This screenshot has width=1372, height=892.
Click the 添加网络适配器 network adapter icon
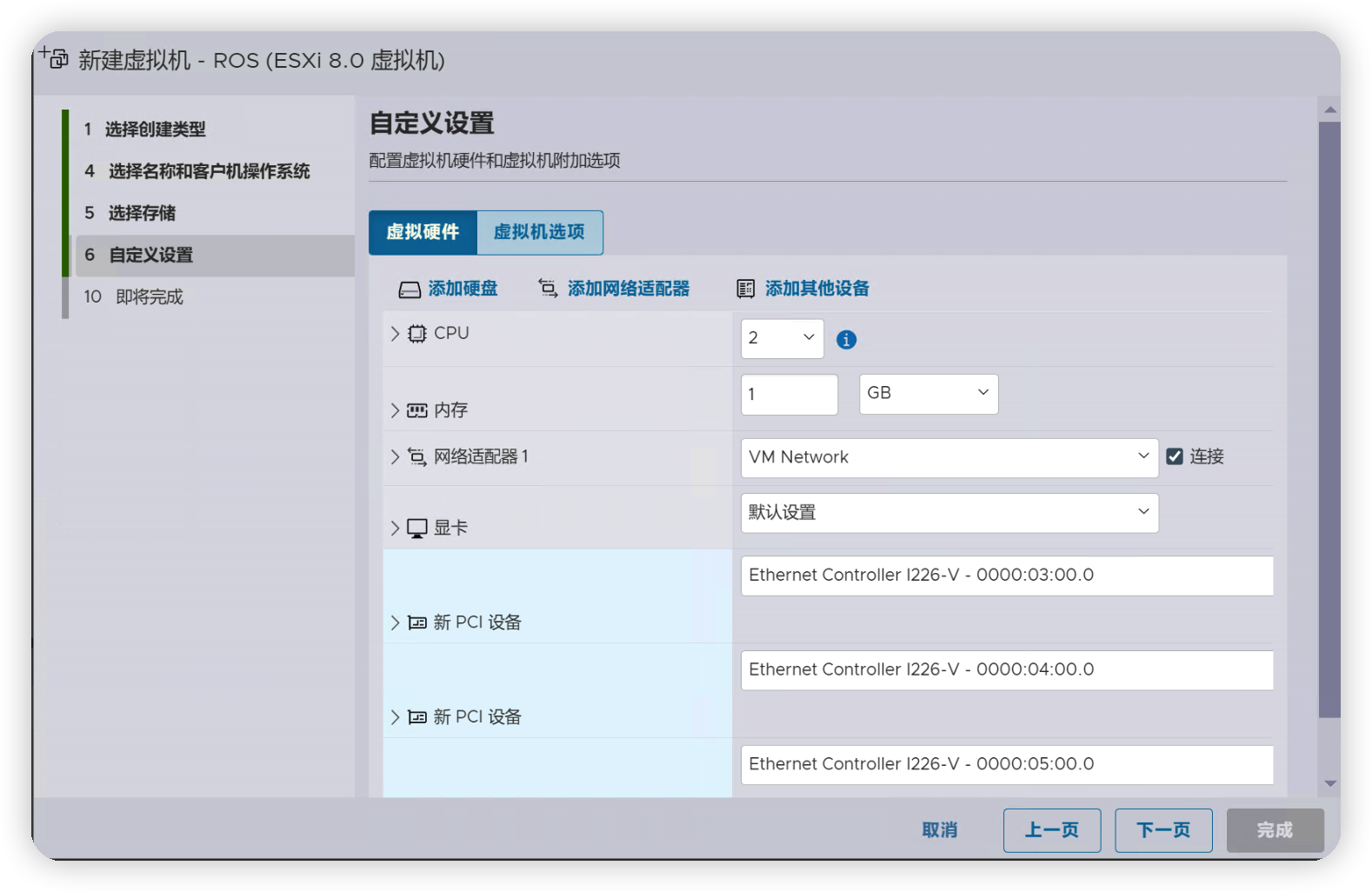click(548, 288)
